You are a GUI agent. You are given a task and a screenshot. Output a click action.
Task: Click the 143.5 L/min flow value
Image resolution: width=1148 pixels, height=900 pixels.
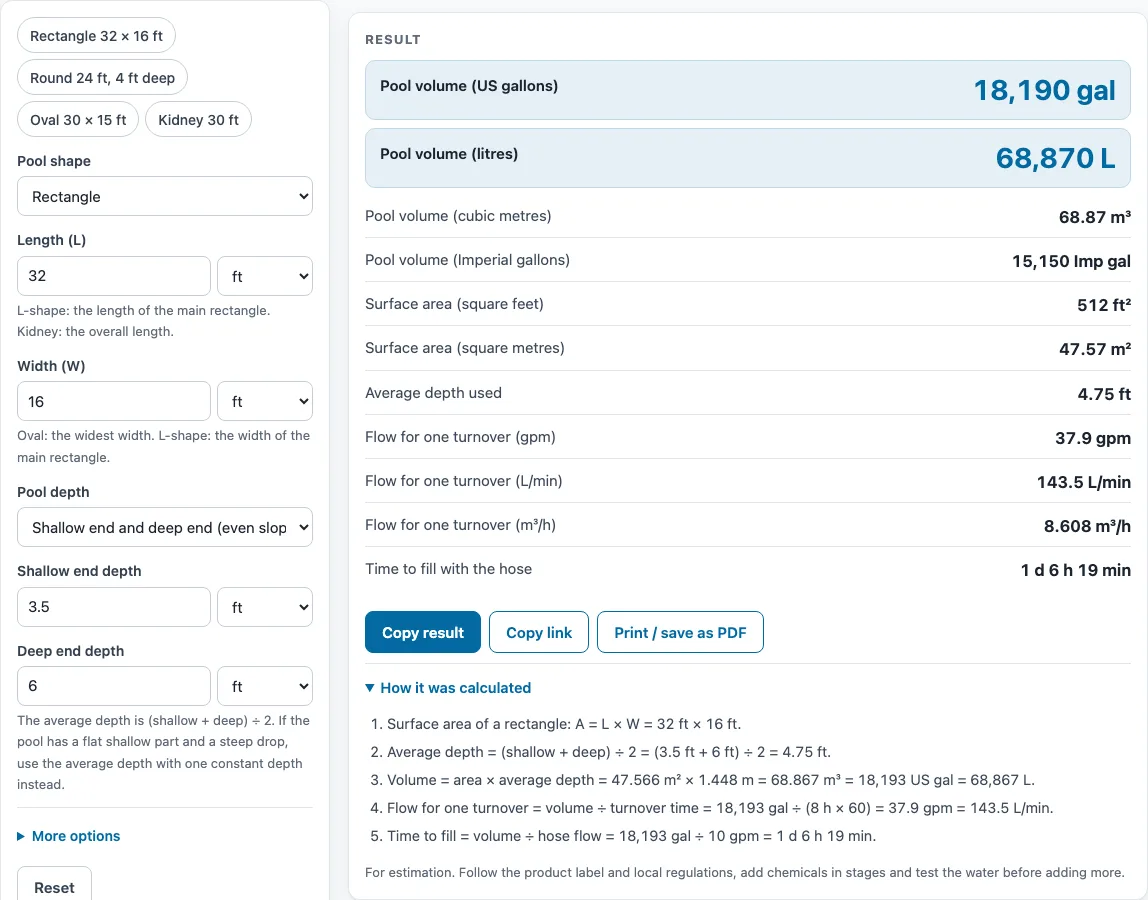tap(1084, 482)
